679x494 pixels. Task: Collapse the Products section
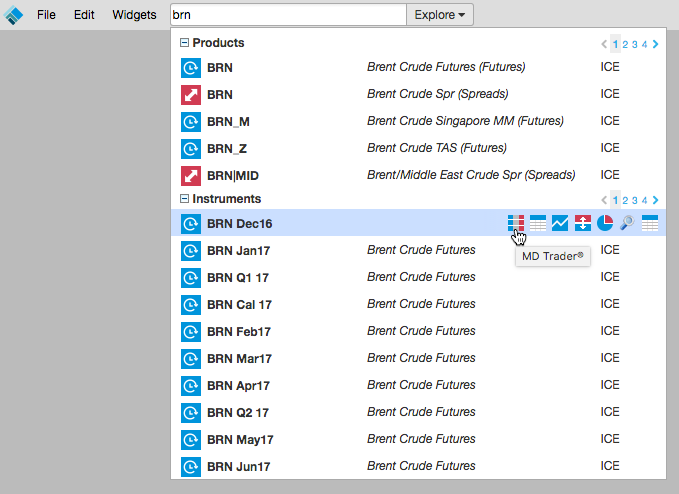click(x=184, y=42)
